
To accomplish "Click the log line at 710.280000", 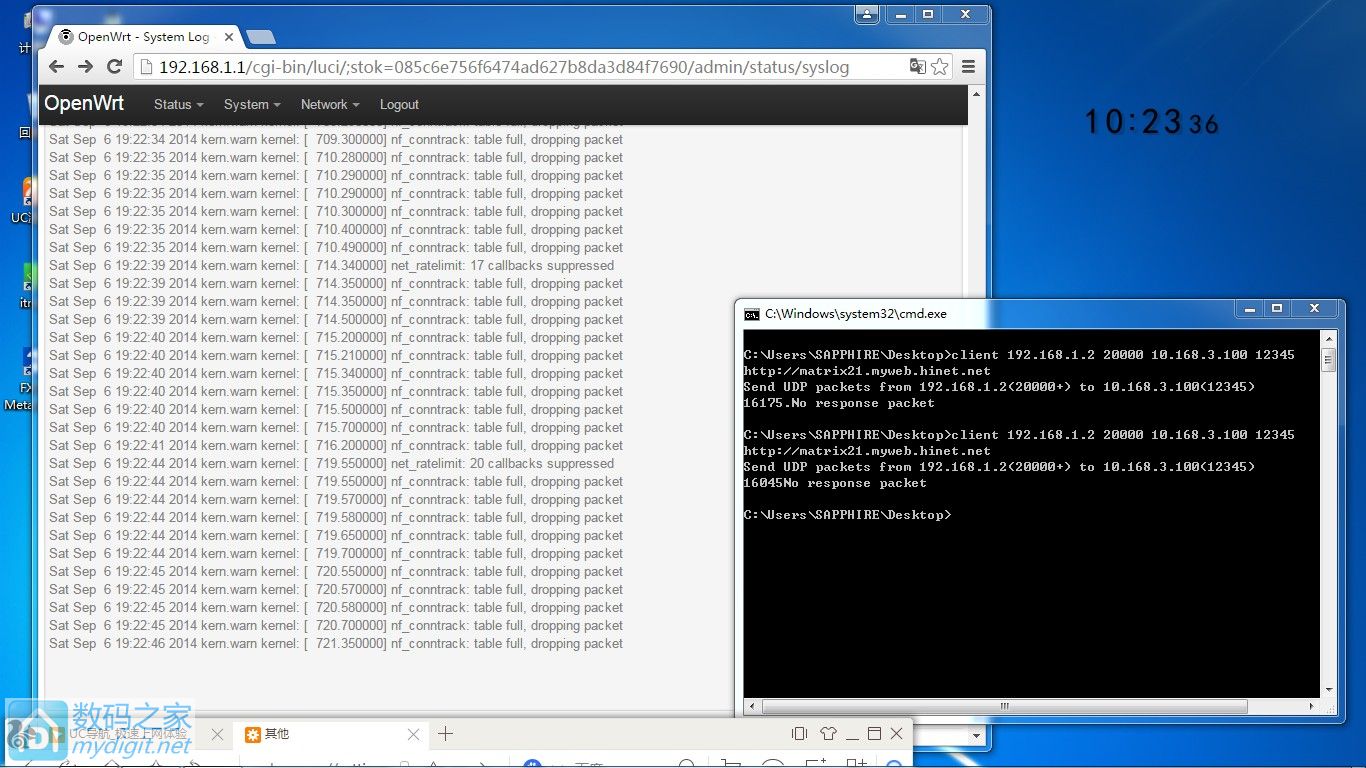I will [336, 157].
